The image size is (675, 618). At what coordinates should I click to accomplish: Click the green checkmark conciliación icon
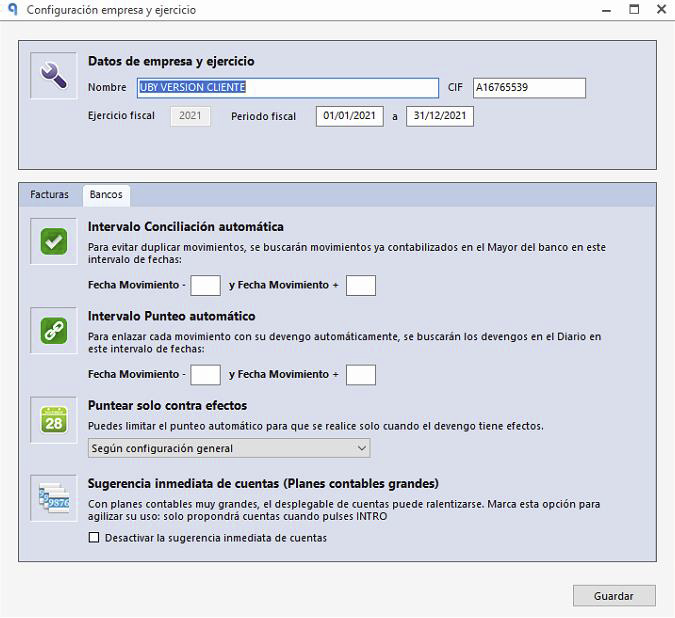(x=54, y=241)
